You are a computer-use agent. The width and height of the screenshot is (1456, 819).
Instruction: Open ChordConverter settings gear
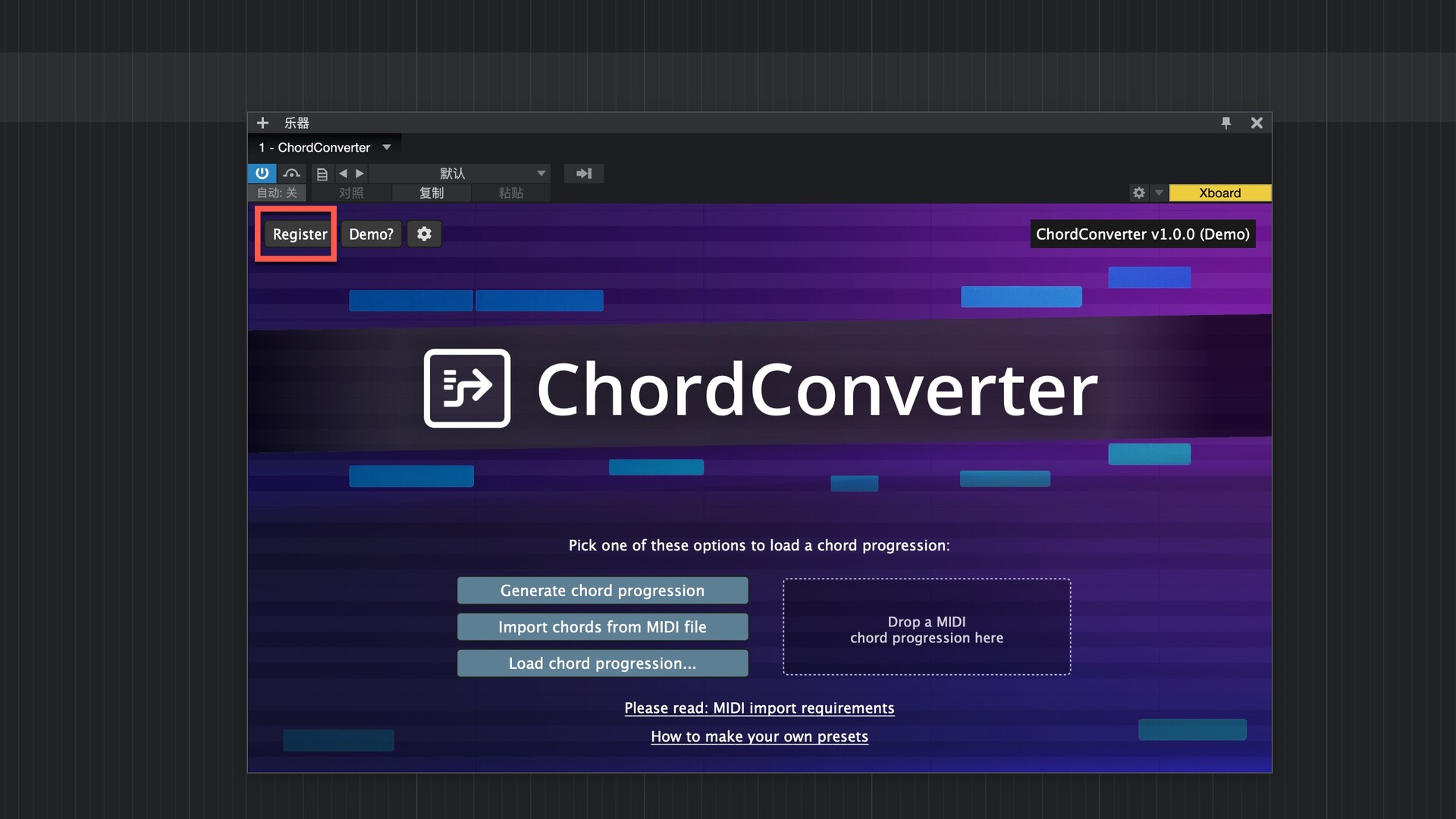[x=425, y=234]
